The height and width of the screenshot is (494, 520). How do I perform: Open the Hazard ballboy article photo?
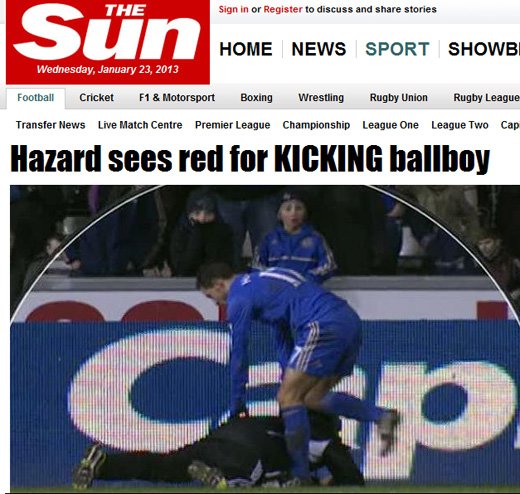pyautogui.click(x=265, y=338)
